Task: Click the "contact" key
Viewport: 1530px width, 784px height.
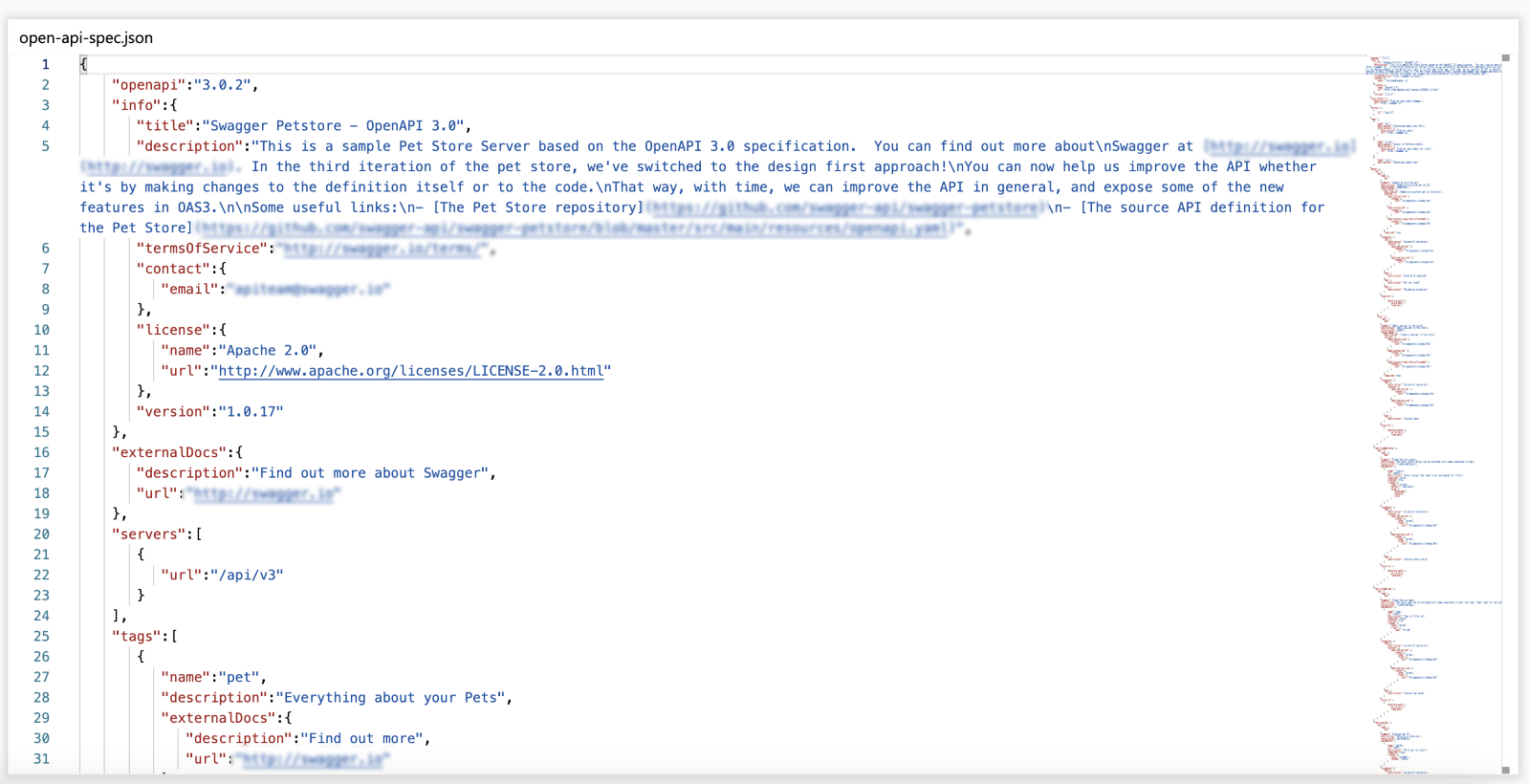Action: tap(174, 269)
